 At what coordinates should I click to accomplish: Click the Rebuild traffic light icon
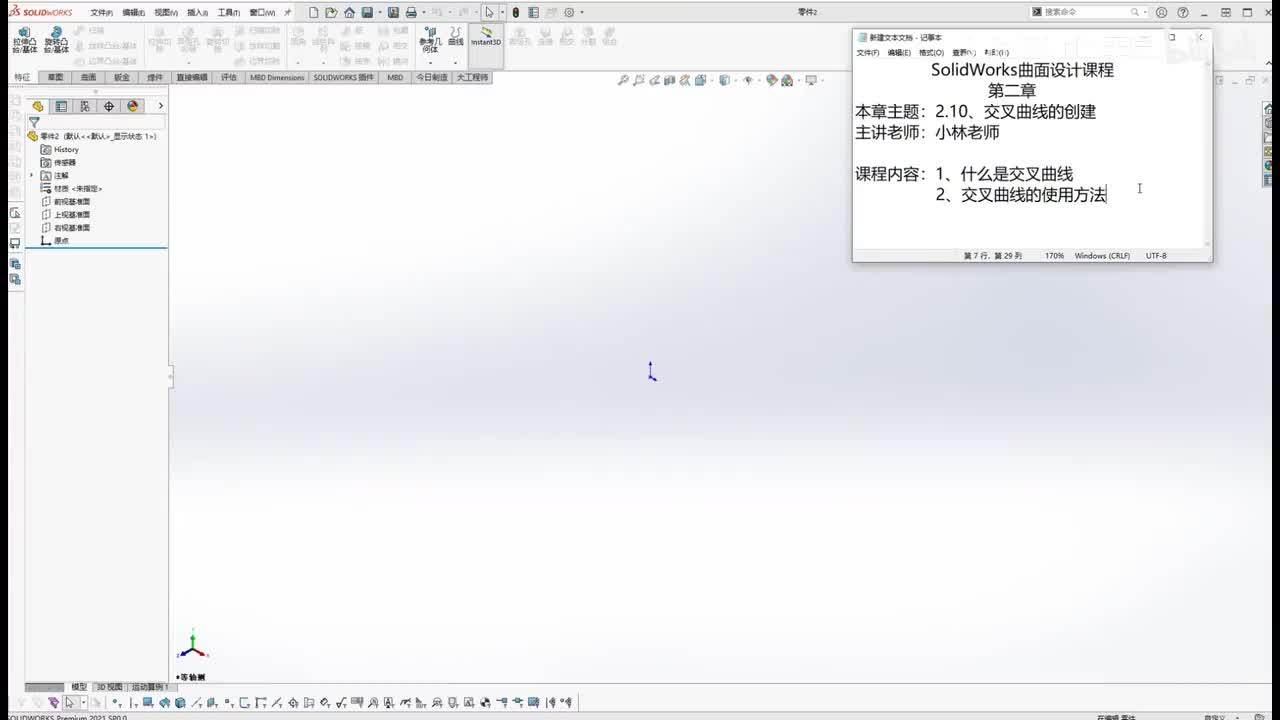(x=516, y=12)
